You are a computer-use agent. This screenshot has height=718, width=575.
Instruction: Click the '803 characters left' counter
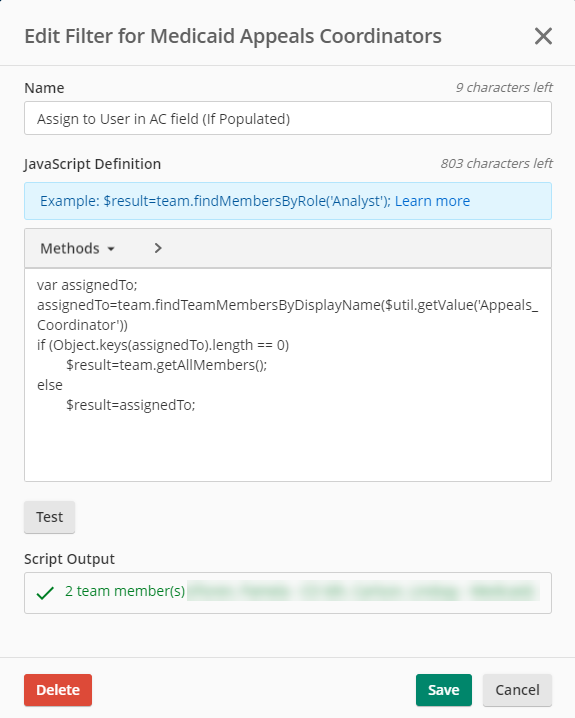click(496, 163)
